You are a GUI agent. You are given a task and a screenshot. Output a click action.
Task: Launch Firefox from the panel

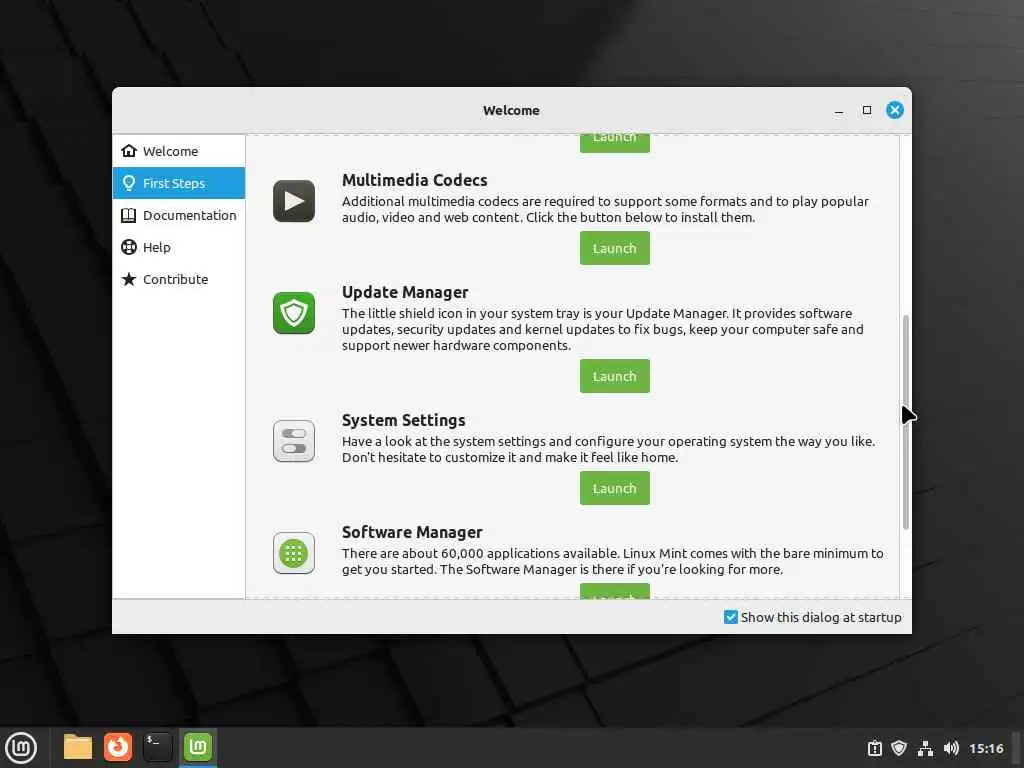(118, 747)
